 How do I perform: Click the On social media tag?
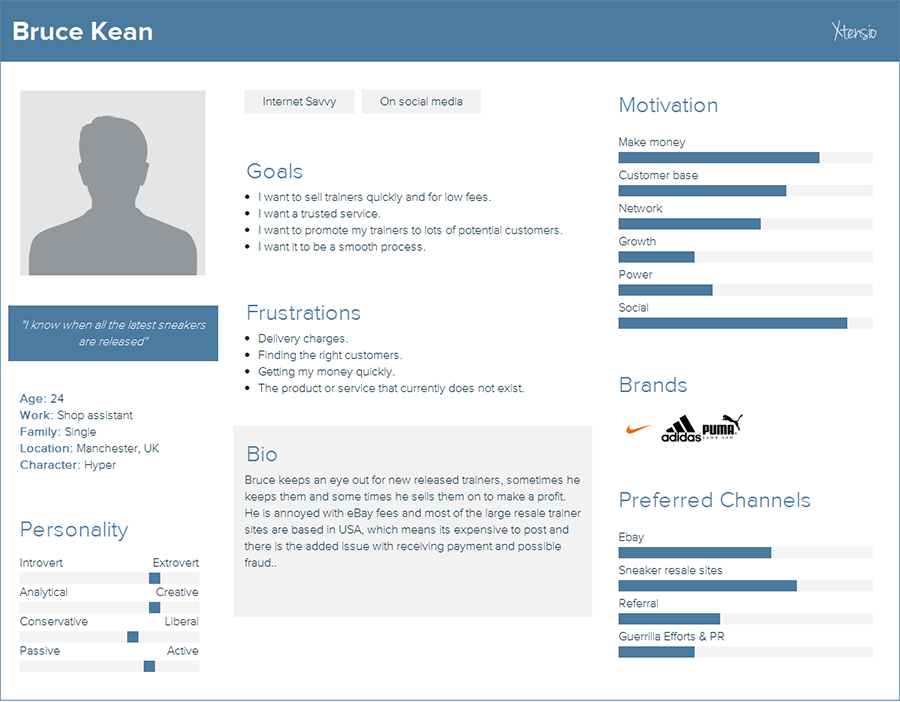tap(421, 102)
